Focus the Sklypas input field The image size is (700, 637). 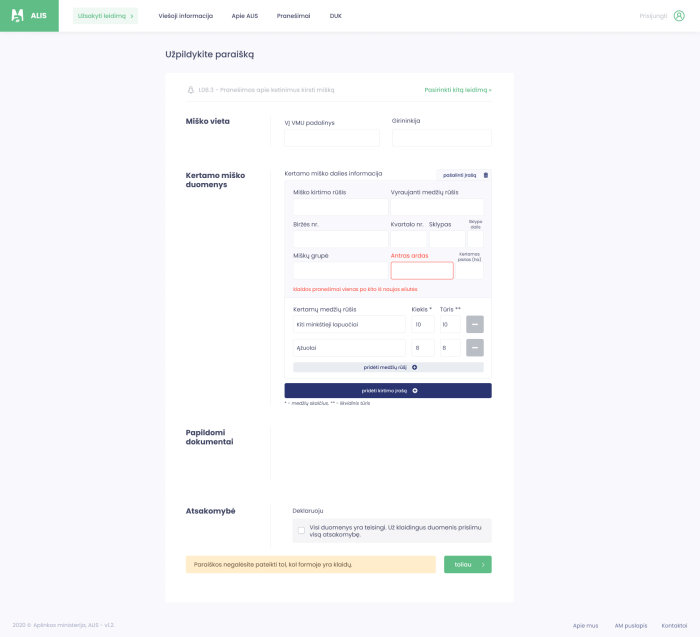[x=447, y=239]
